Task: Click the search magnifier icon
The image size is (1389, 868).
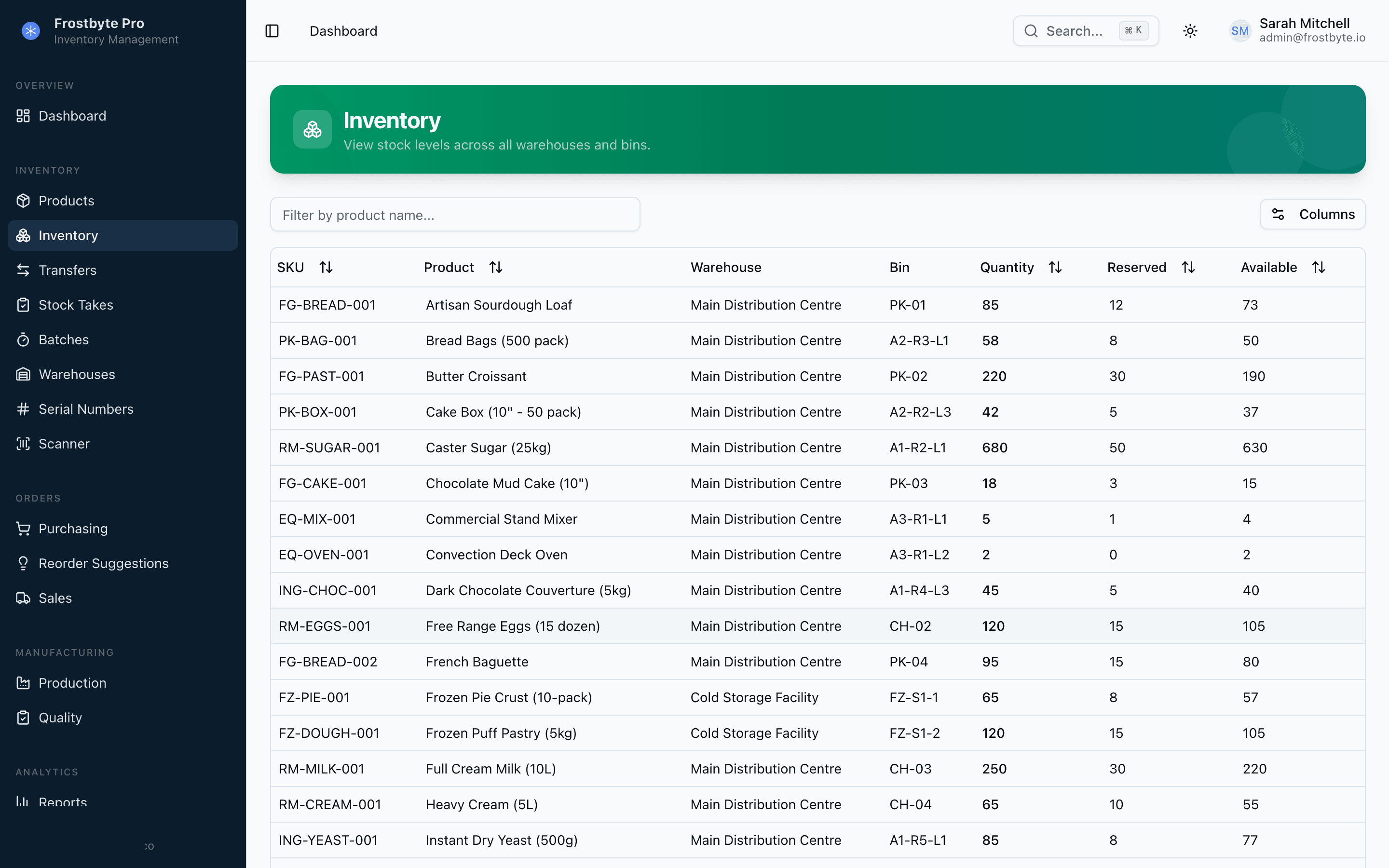Action: (1032, 30)
